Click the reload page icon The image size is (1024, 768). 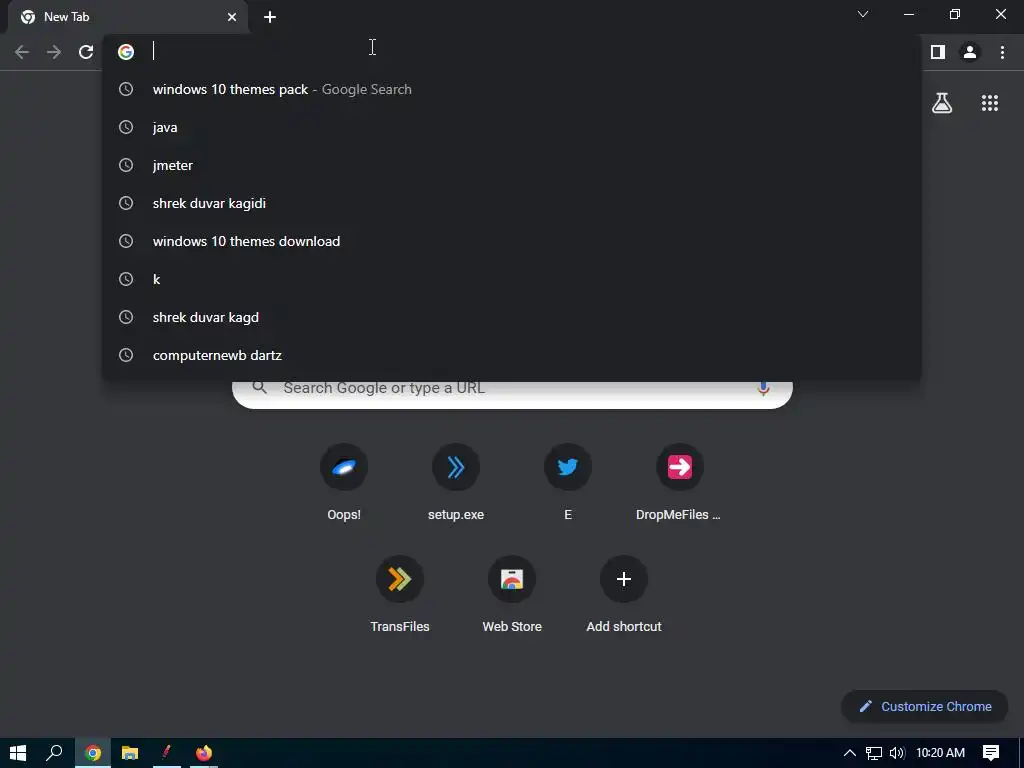(86, 52)
